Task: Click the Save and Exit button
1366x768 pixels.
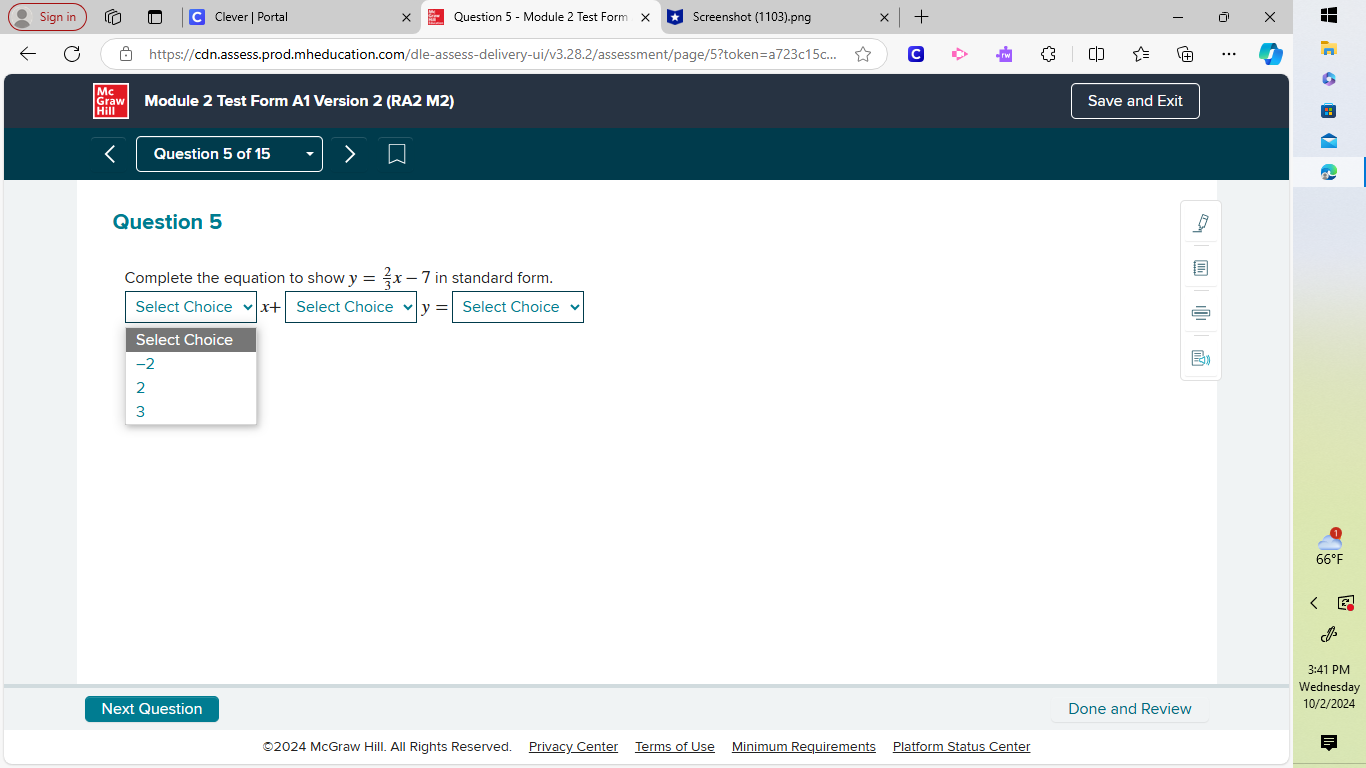Action: [1135, 101]
